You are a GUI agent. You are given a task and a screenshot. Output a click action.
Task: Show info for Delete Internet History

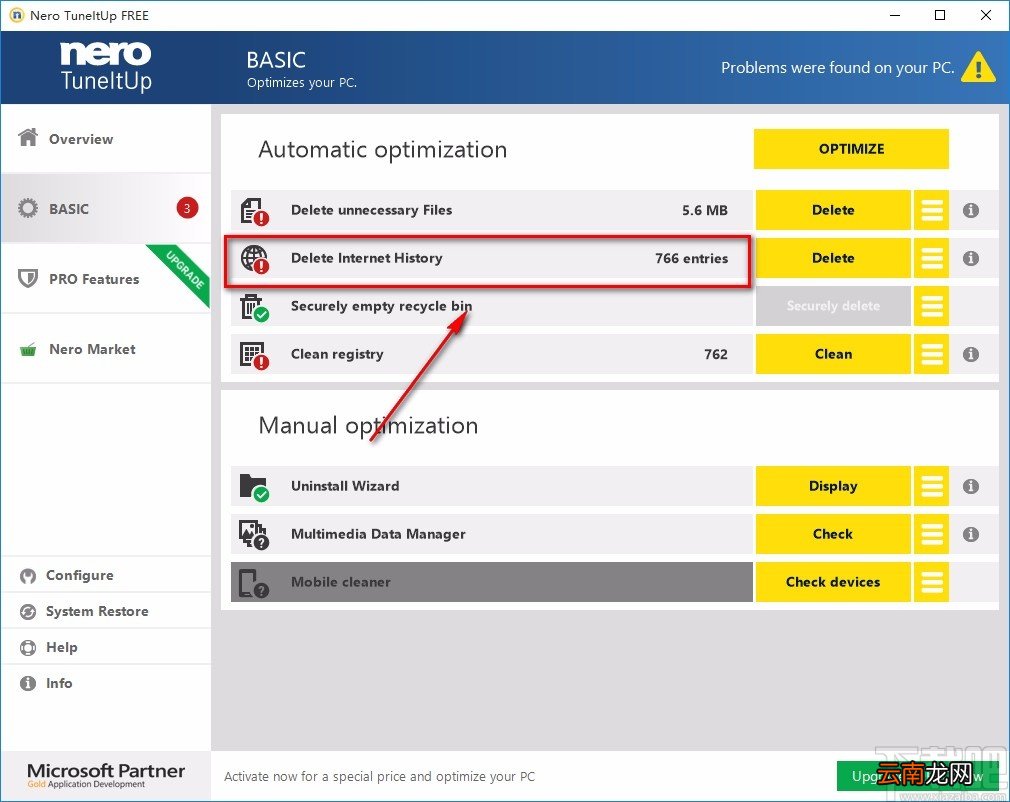click(971, 258)
